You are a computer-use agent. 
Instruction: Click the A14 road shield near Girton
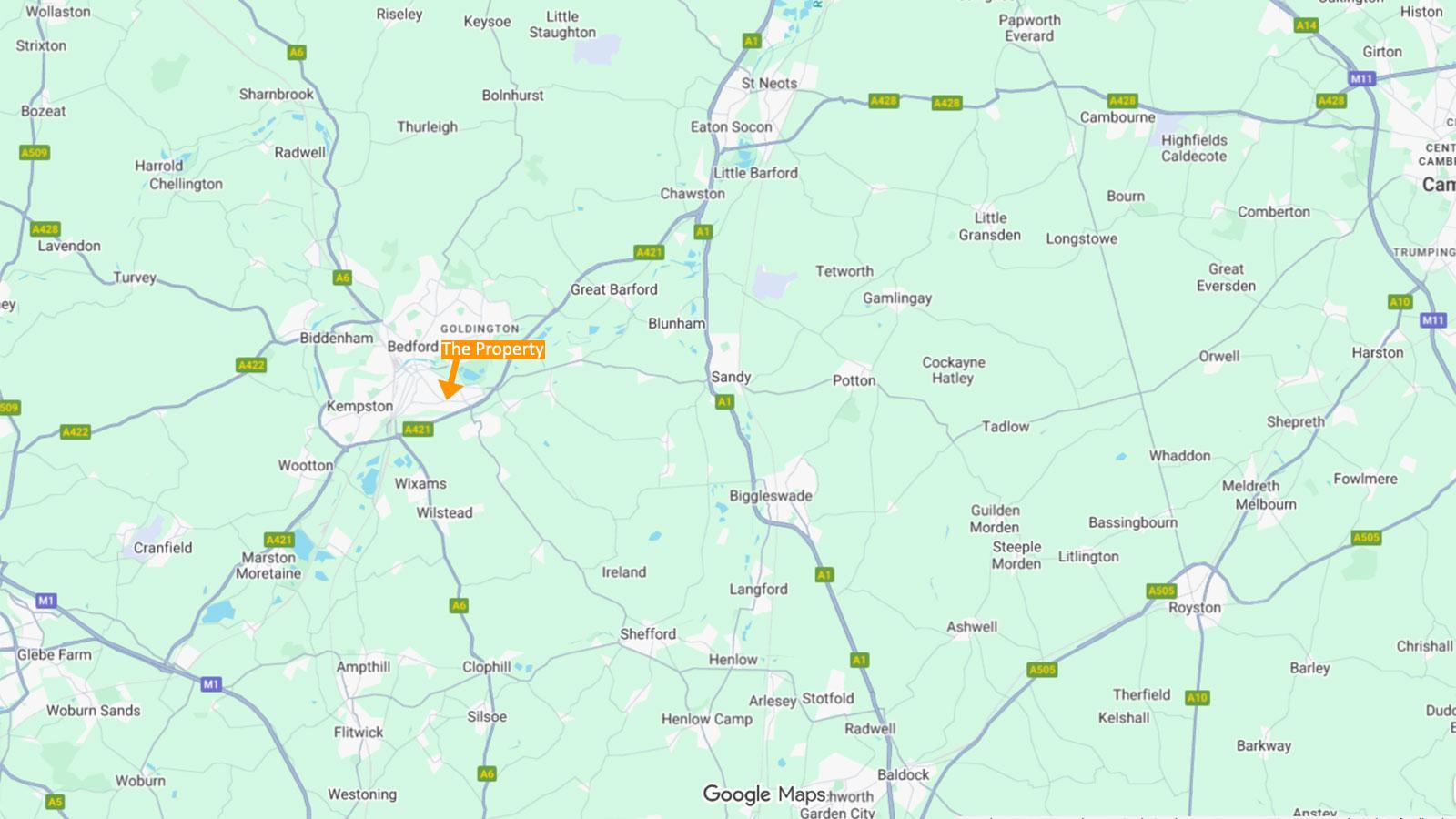(x=1306, y=25)
